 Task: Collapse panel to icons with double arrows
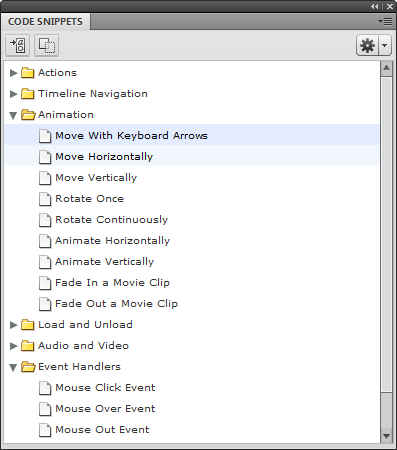pos(375,6)
